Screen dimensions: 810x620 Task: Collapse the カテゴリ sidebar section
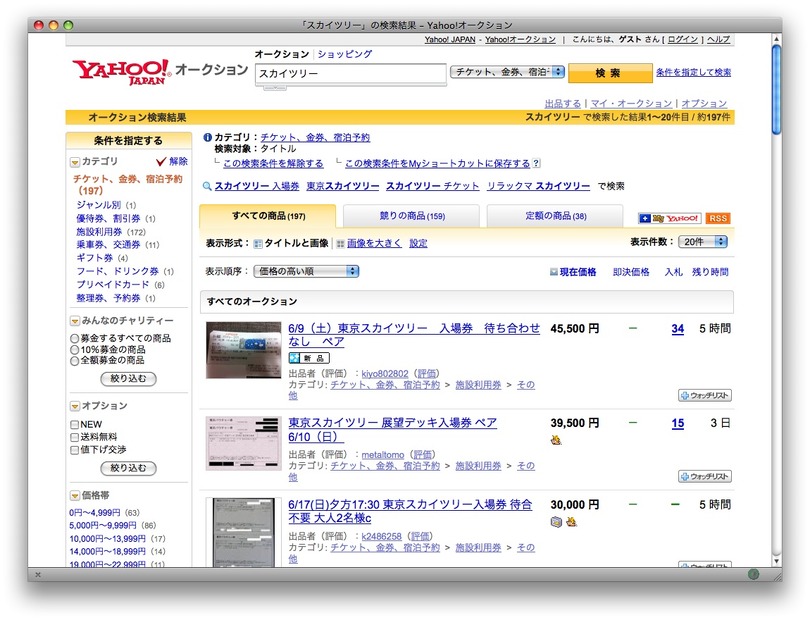pos(75,162)
